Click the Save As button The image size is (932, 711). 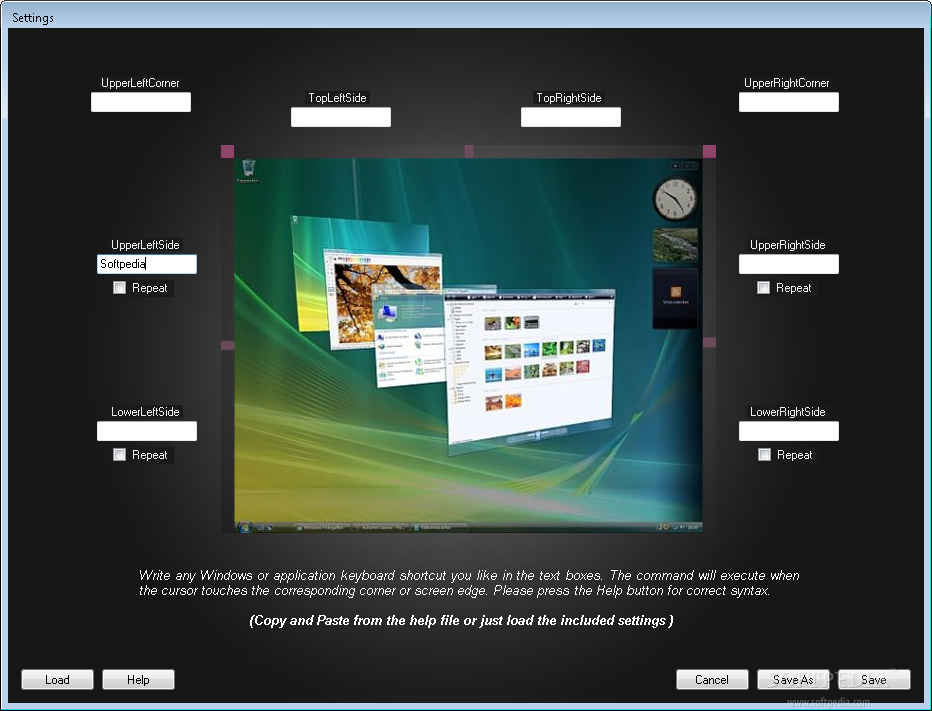793,679
